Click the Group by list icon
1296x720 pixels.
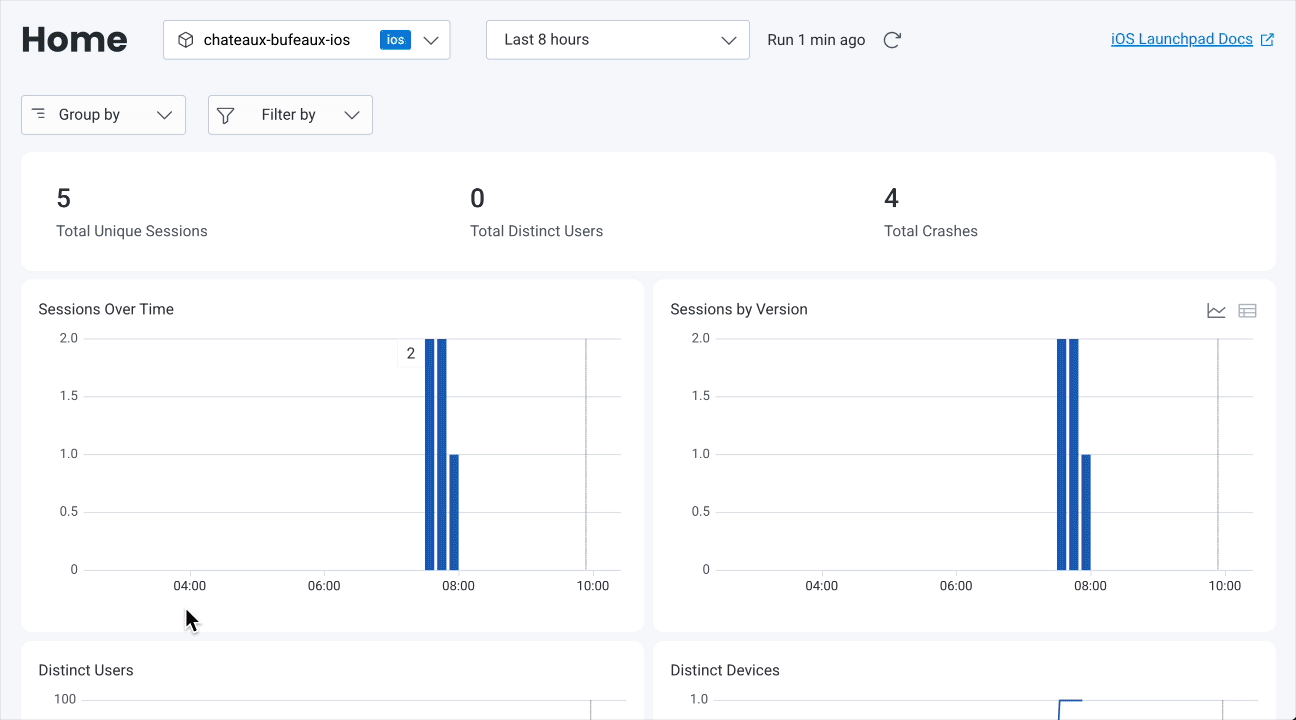pyautogui.click(x=39, y=114)
